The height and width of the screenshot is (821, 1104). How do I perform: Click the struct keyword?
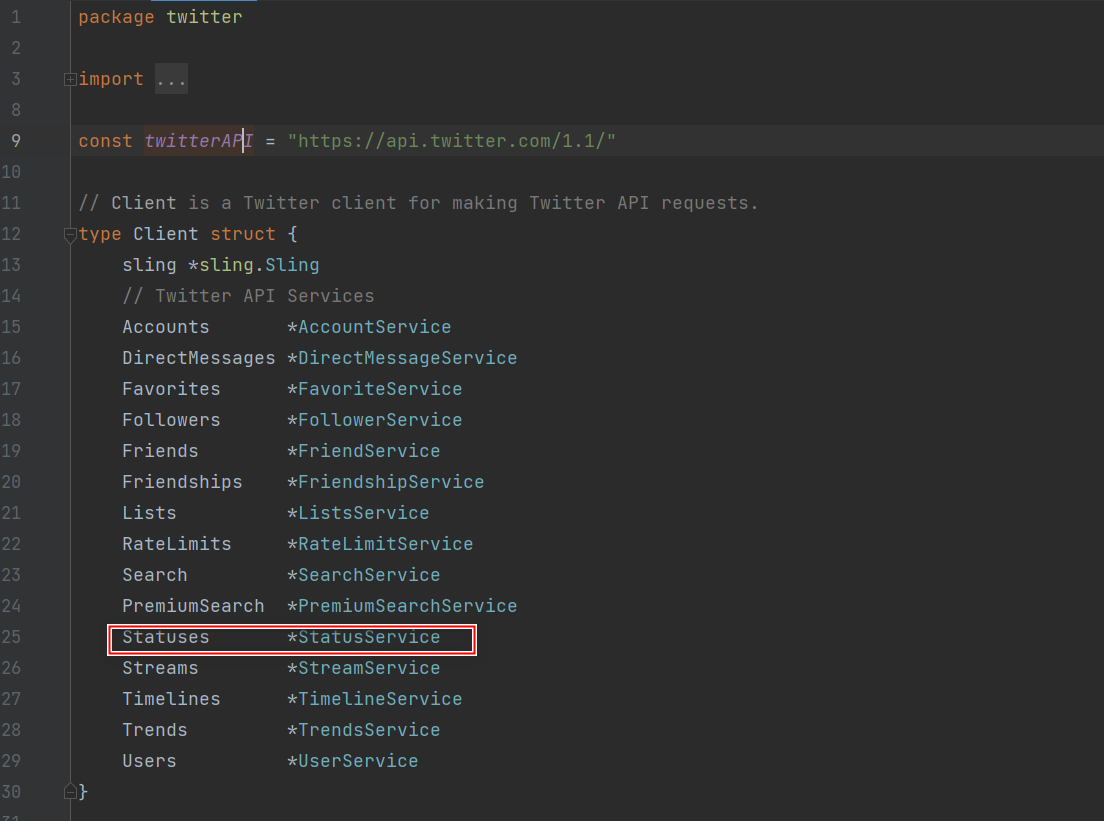243,234
